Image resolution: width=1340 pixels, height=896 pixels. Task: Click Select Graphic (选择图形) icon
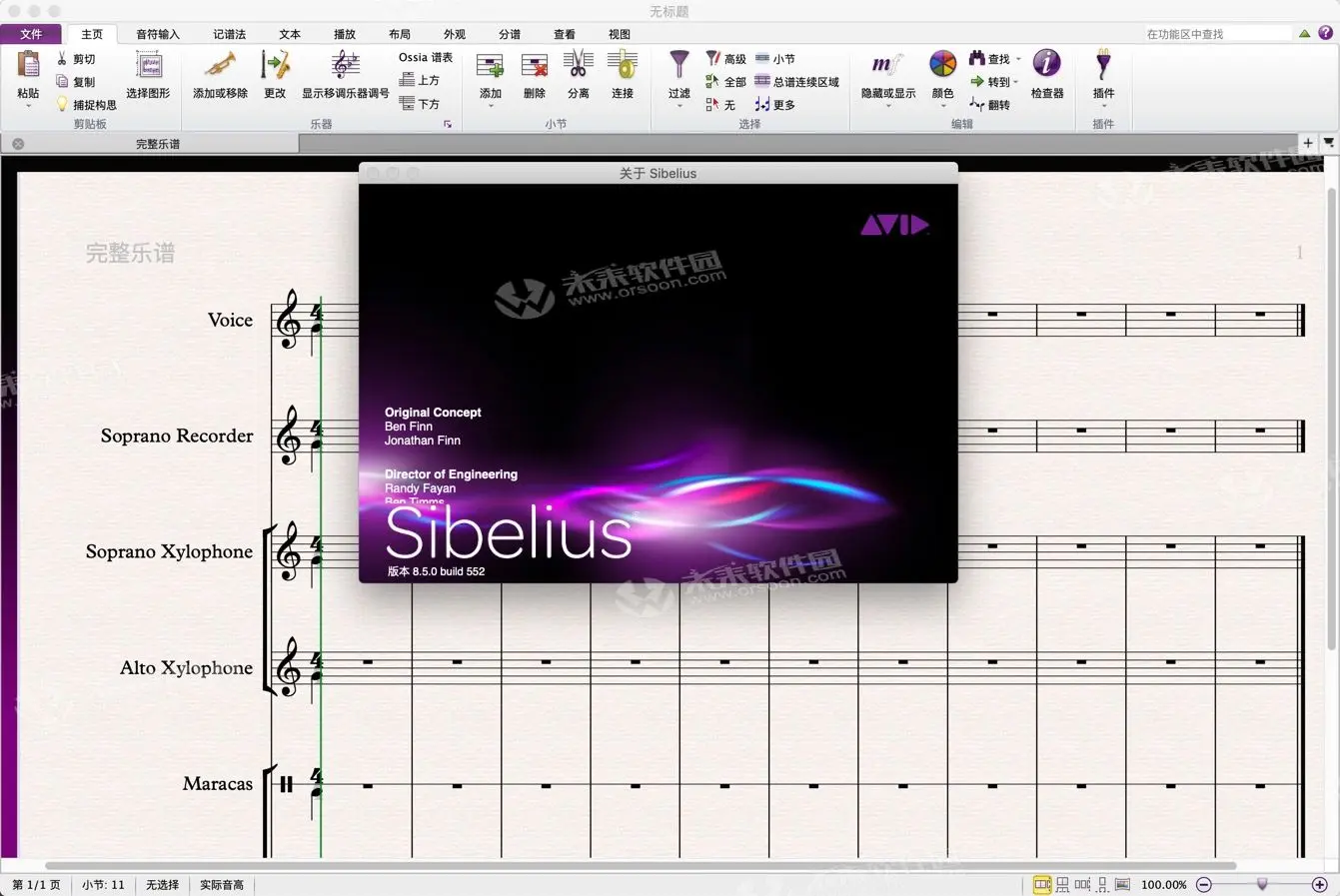pos(148,66)
